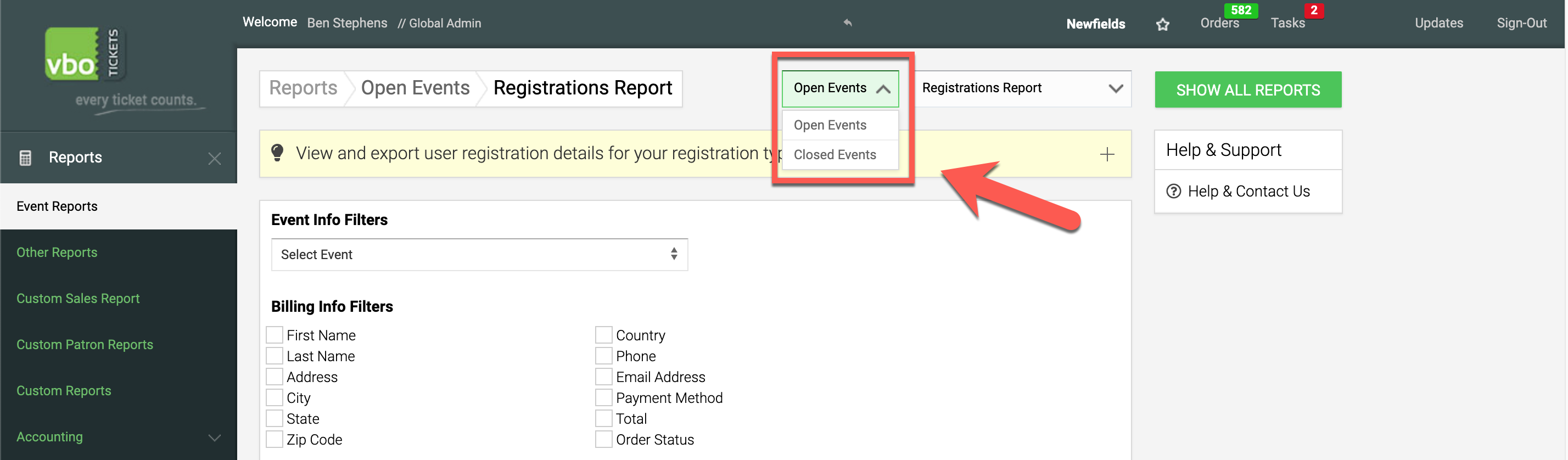1568x460 pixels.
Task: Tick the City checkbox
Action: [275, 397]
